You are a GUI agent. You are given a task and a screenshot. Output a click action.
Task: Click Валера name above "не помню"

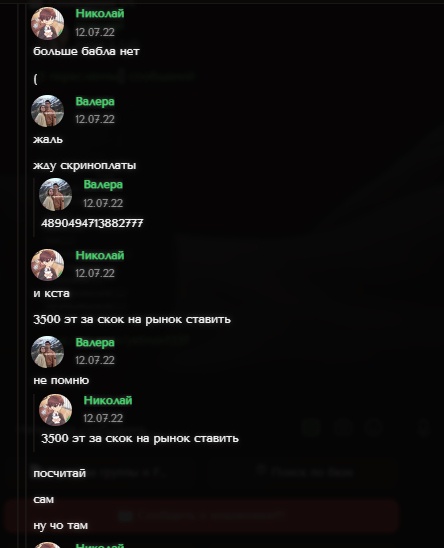[x=95, y=342]
